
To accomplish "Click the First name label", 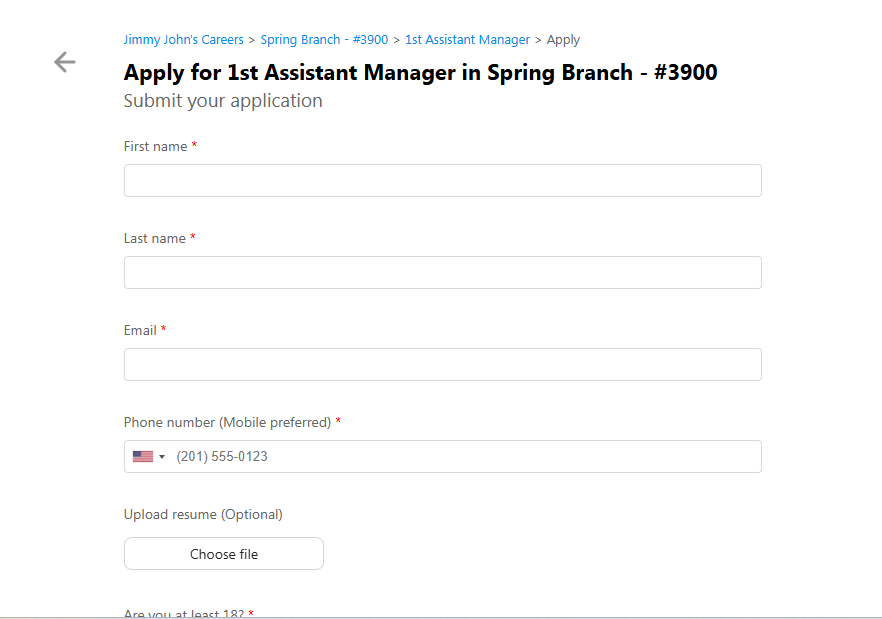I will pyautogui.click(x=155, y=146).
